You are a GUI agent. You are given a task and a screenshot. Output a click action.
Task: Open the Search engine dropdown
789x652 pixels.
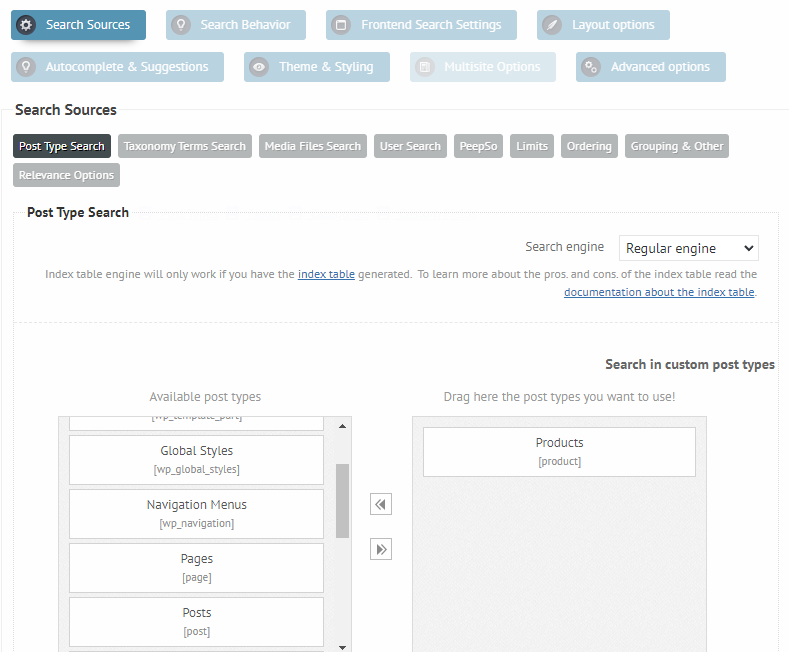click(x=688, y=248)
